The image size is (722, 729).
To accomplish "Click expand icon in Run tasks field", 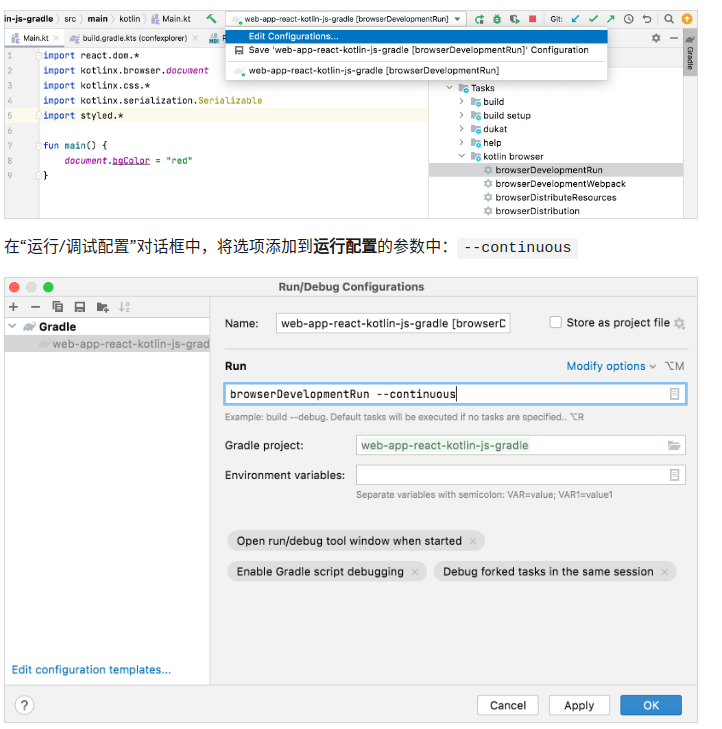I will point(674,394).
